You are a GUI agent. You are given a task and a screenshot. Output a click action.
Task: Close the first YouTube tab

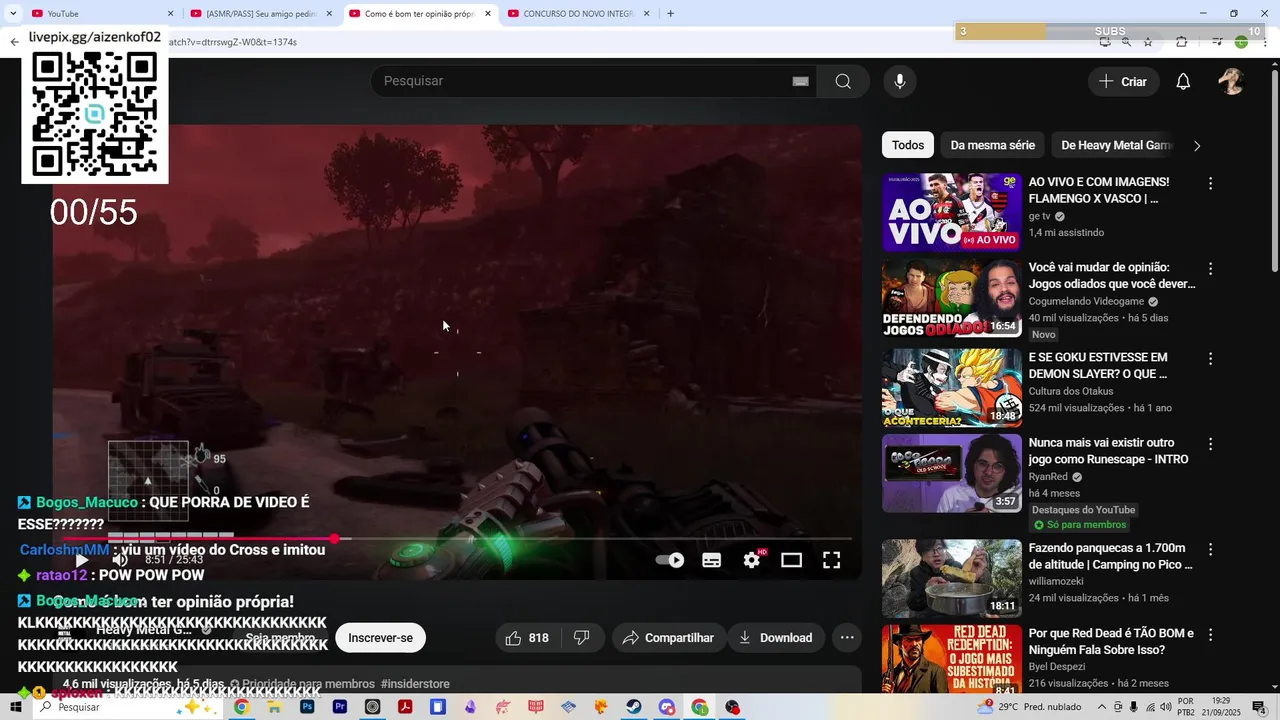[x=170, y=13]
